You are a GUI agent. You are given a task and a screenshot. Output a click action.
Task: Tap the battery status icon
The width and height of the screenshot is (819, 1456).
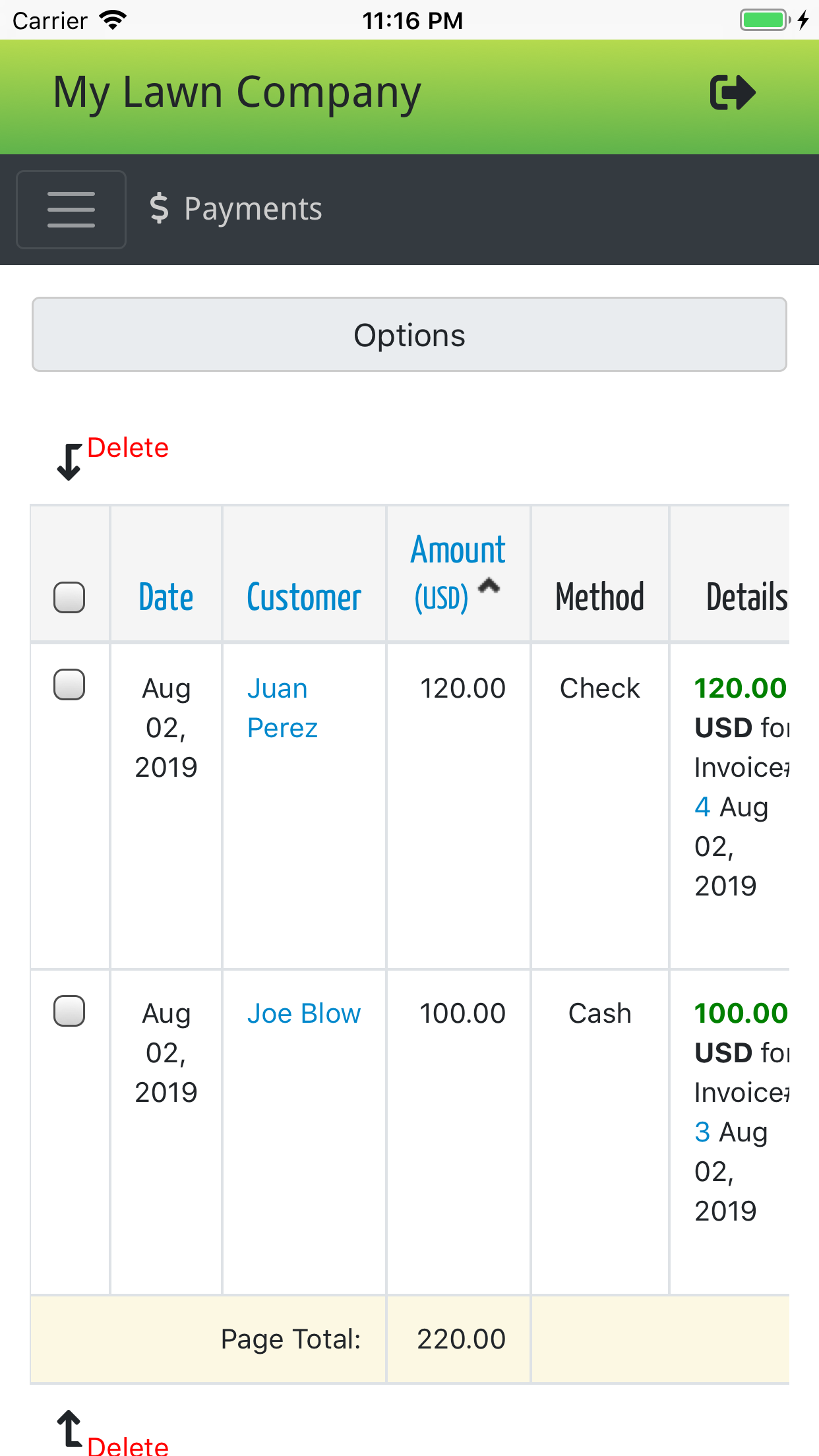[x=765, y=20]
